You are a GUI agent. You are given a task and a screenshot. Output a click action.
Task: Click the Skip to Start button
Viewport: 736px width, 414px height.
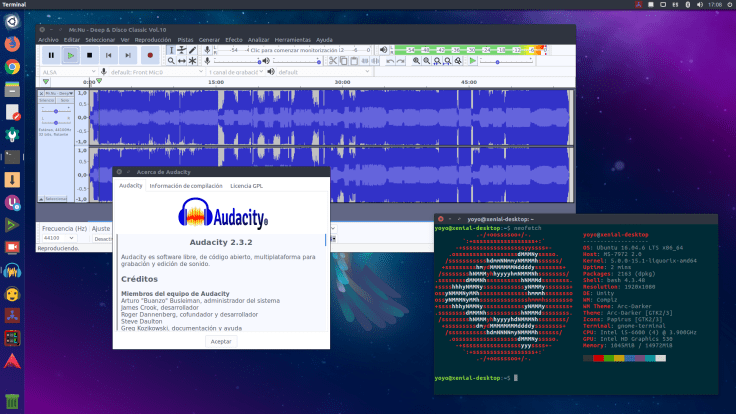coord(110,56)
